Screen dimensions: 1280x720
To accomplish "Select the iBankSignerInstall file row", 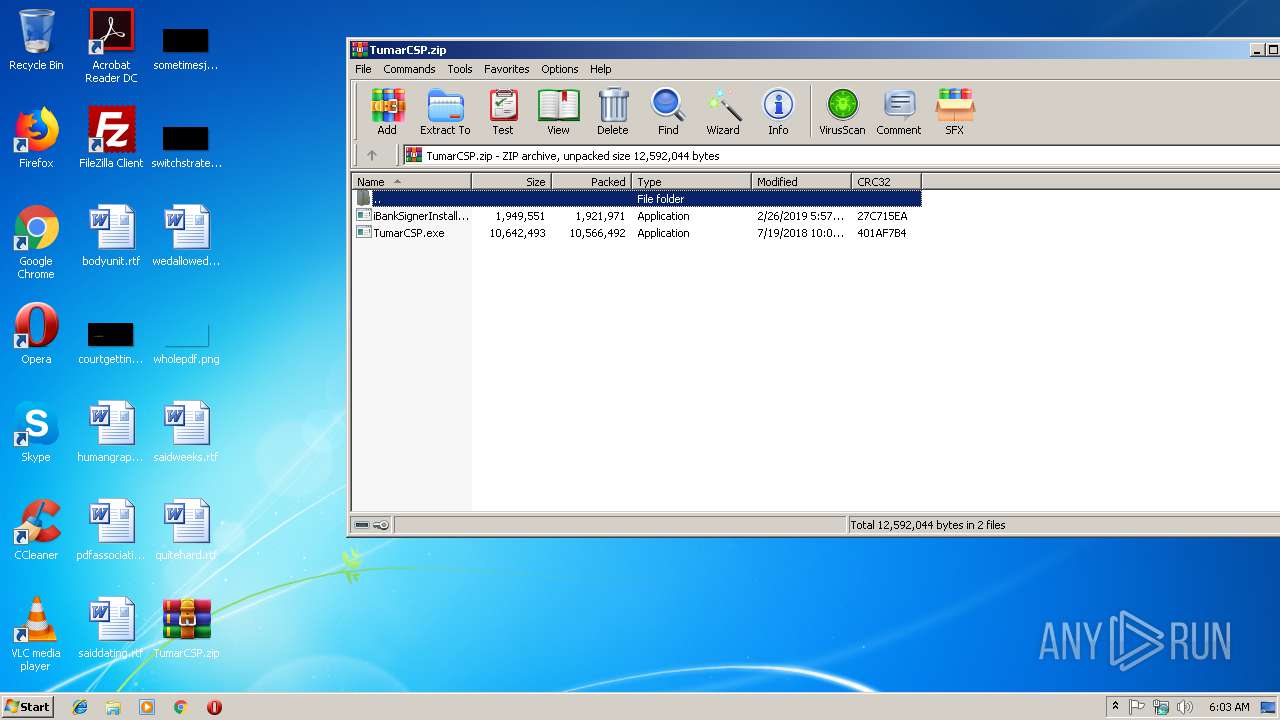I will click(637, 216).
